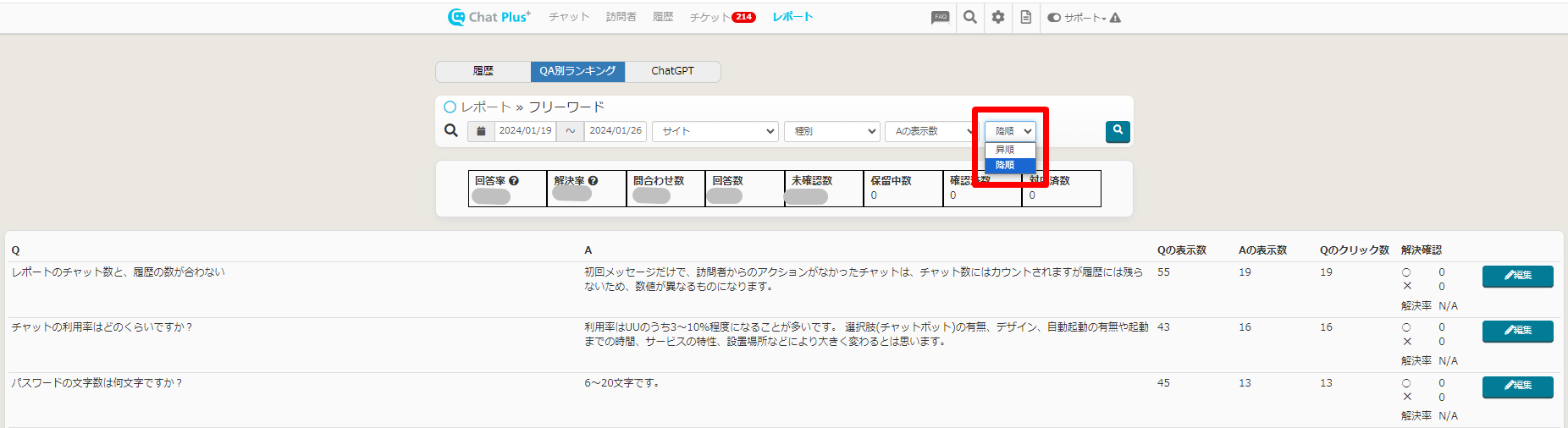Open the document icon in header
1568x428 pixels.
pyautogui.click(x=1025, y=17)
